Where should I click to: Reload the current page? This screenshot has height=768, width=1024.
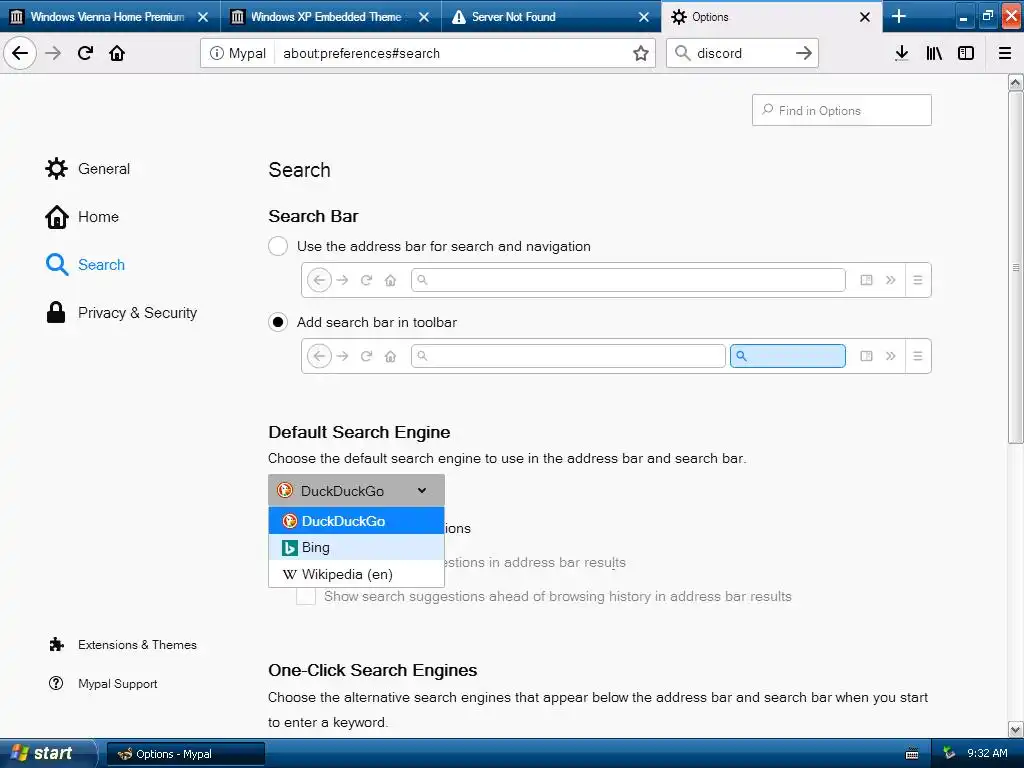pos(85,53)
